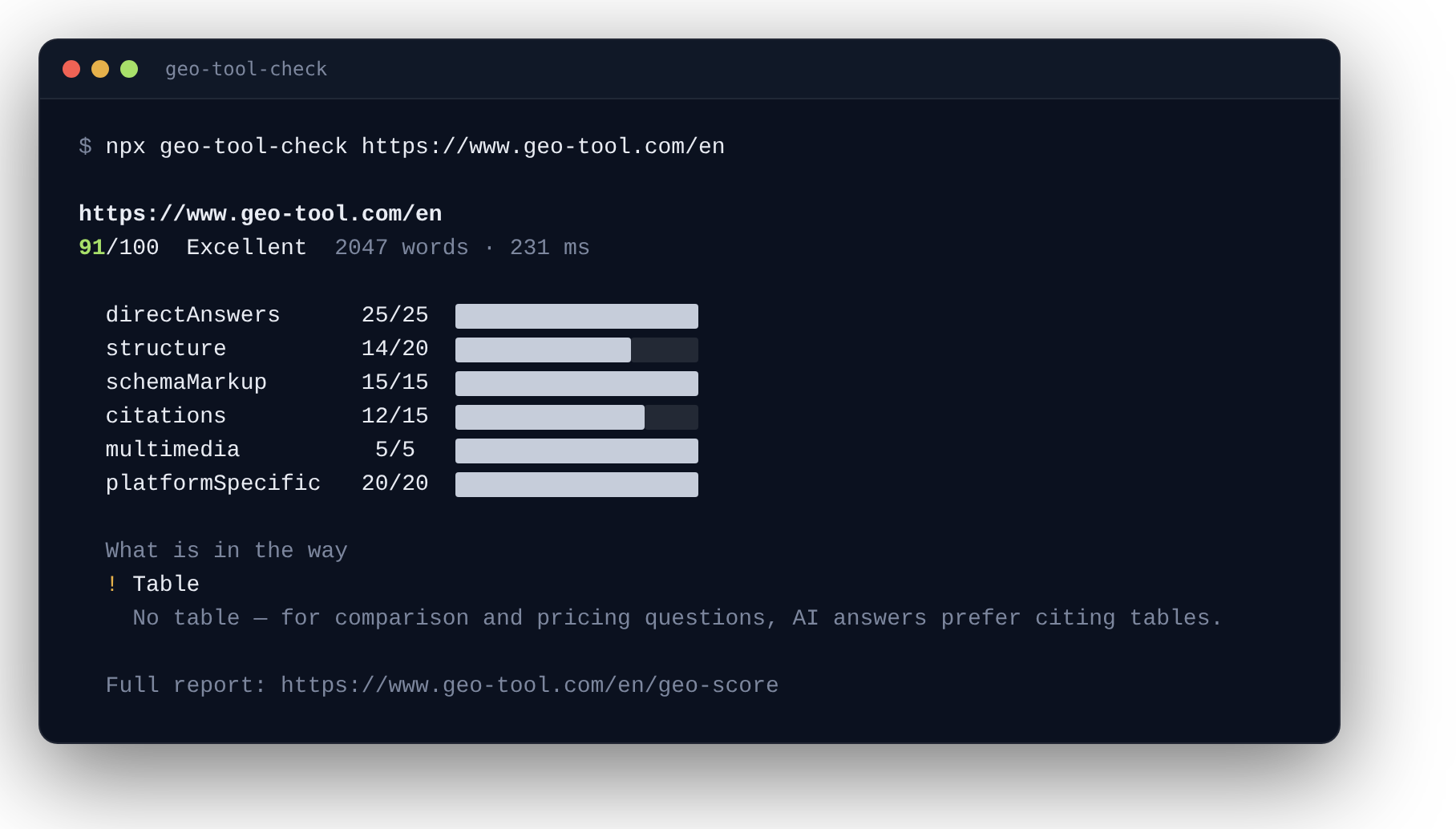Click the citations progress bar
Screen dimensions: 1456x829
click(x=576, y=417)
